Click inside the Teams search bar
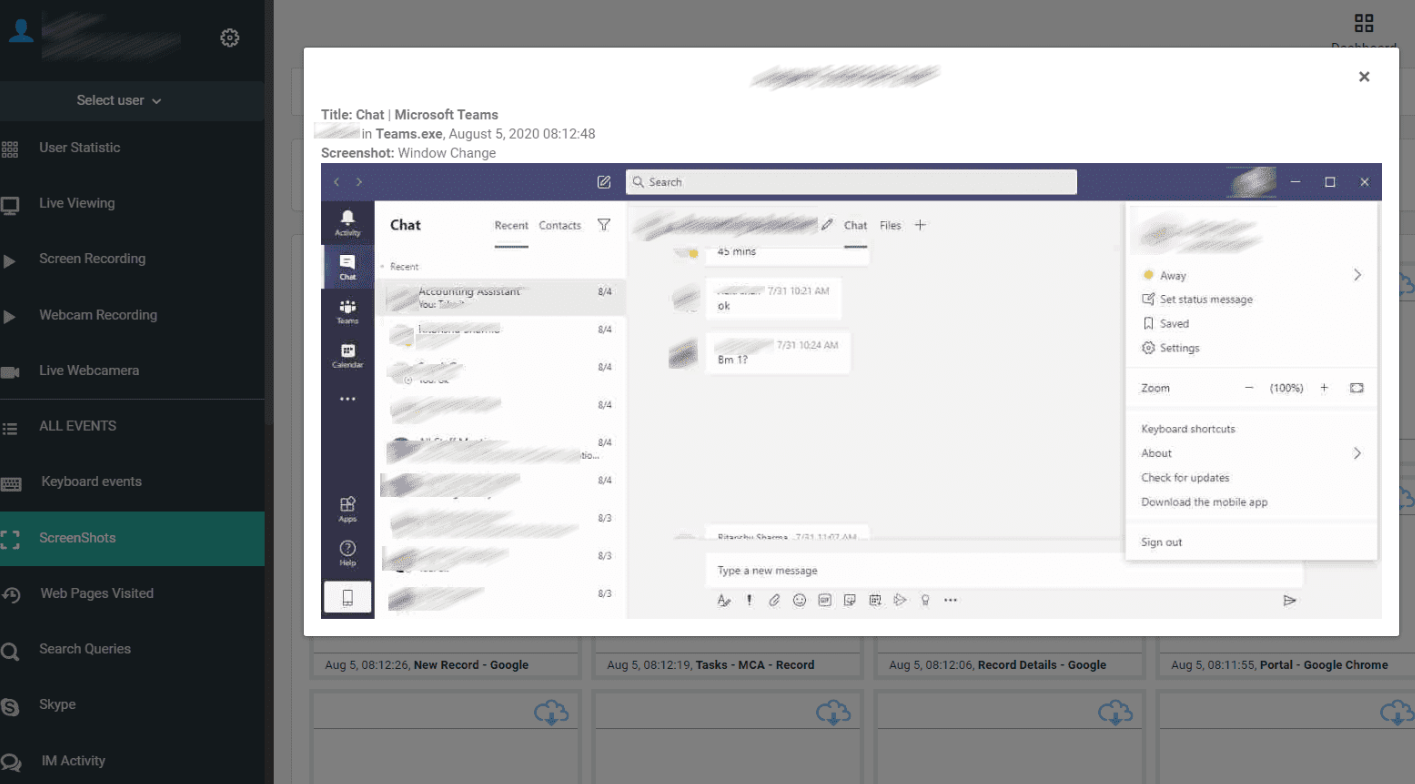 coord(850,181)
